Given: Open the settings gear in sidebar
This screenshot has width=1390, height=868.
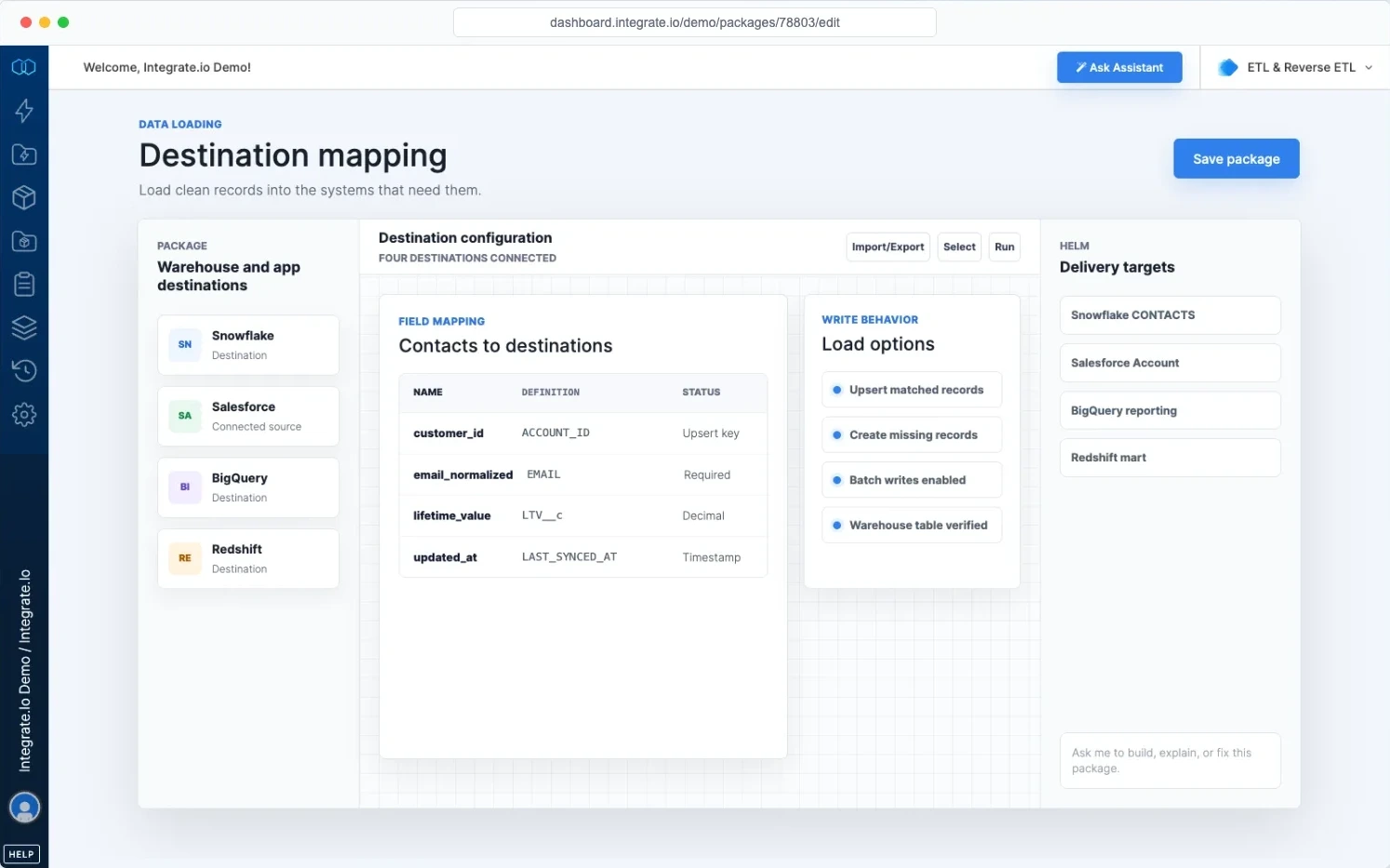Looking at the screenshot, I should [24, 414].
